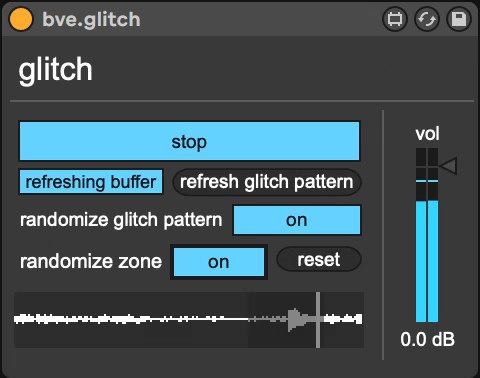Click the reset button
The width and height of the screenshot is (480, 378).
[x=319, y=259]
